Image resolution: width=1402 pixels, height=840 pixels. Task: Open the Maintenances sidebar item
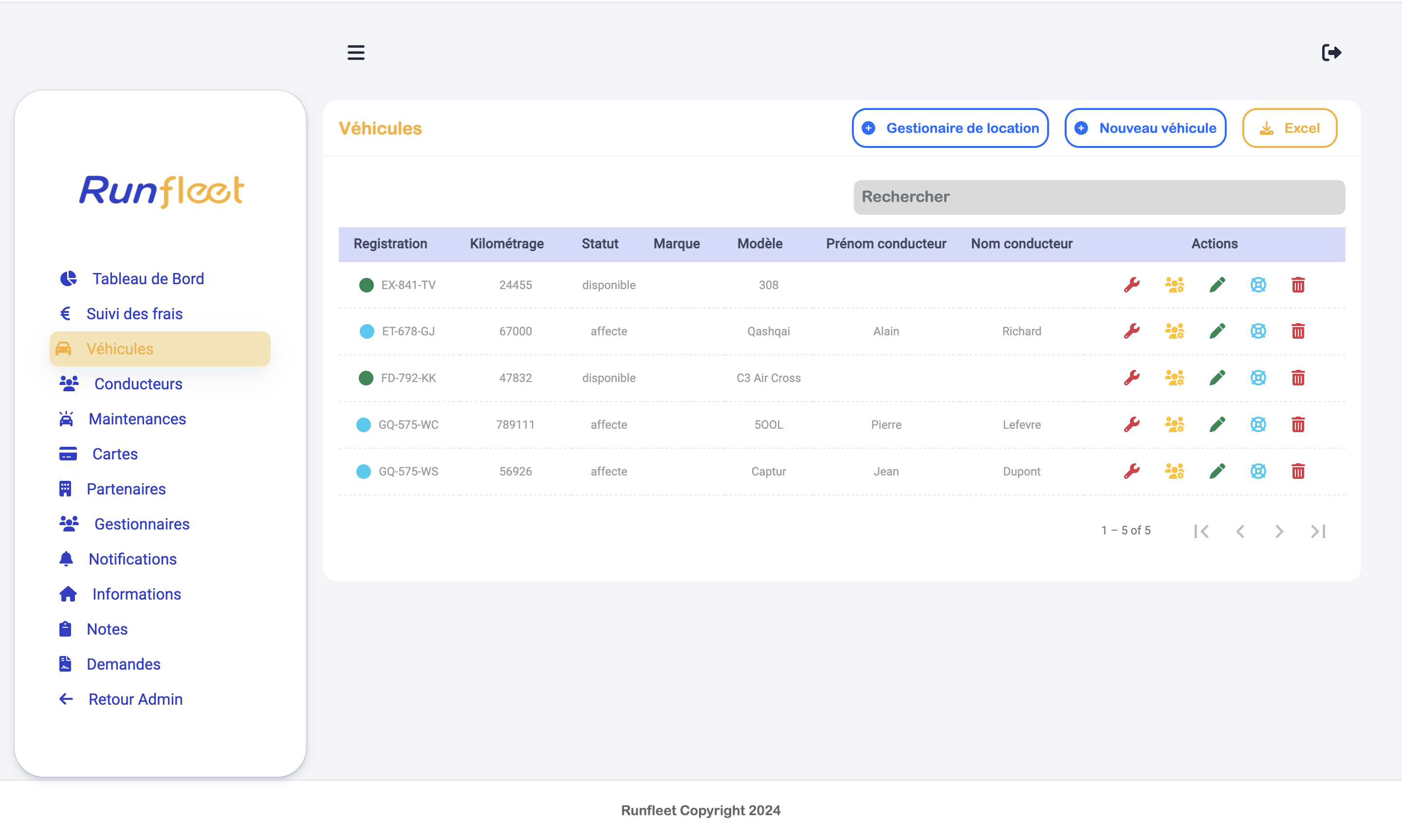[x=137, y=419]
